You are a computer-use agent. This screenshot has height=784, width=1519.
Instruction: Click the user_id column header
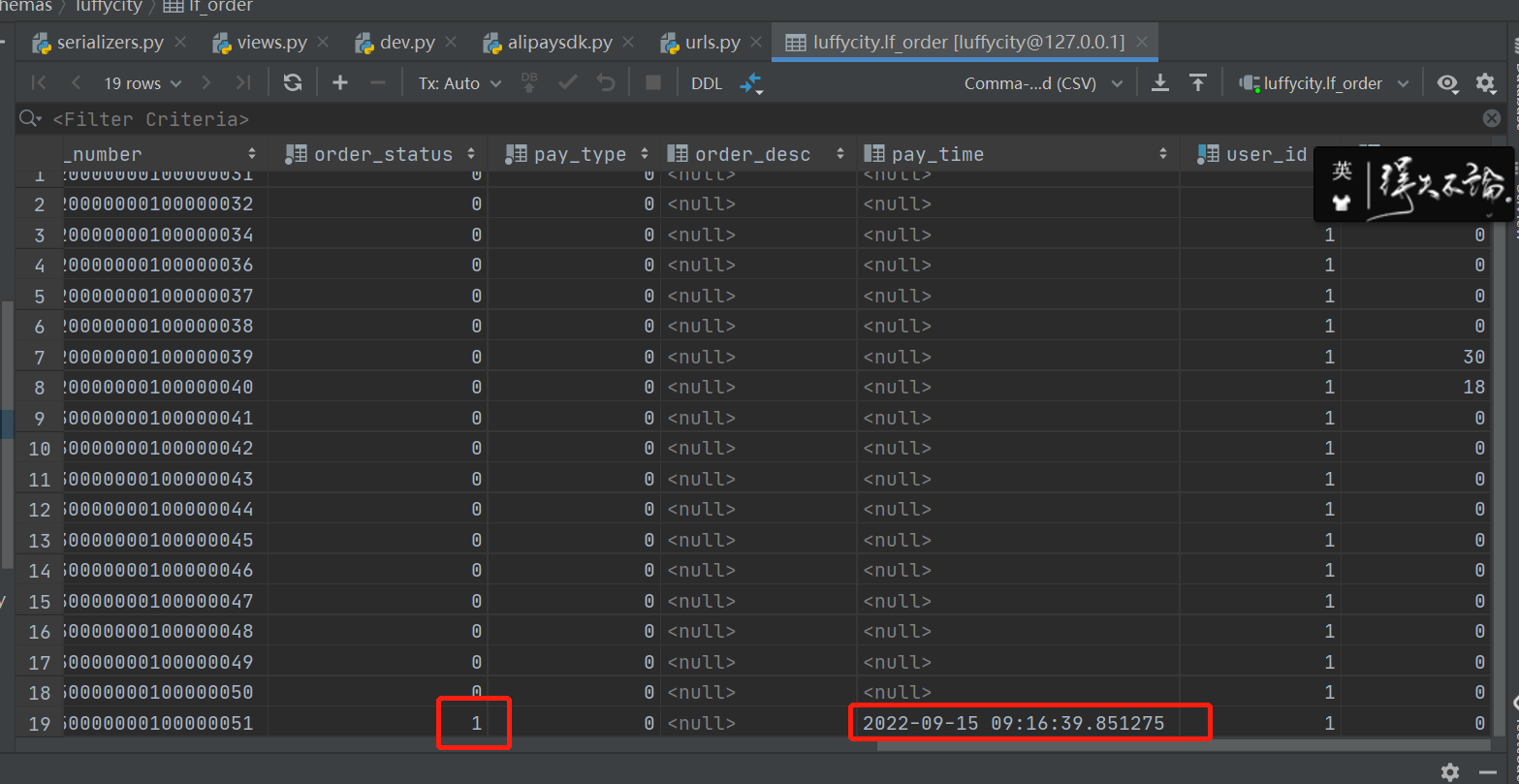pyautogui.click(x=1260, y=154)
